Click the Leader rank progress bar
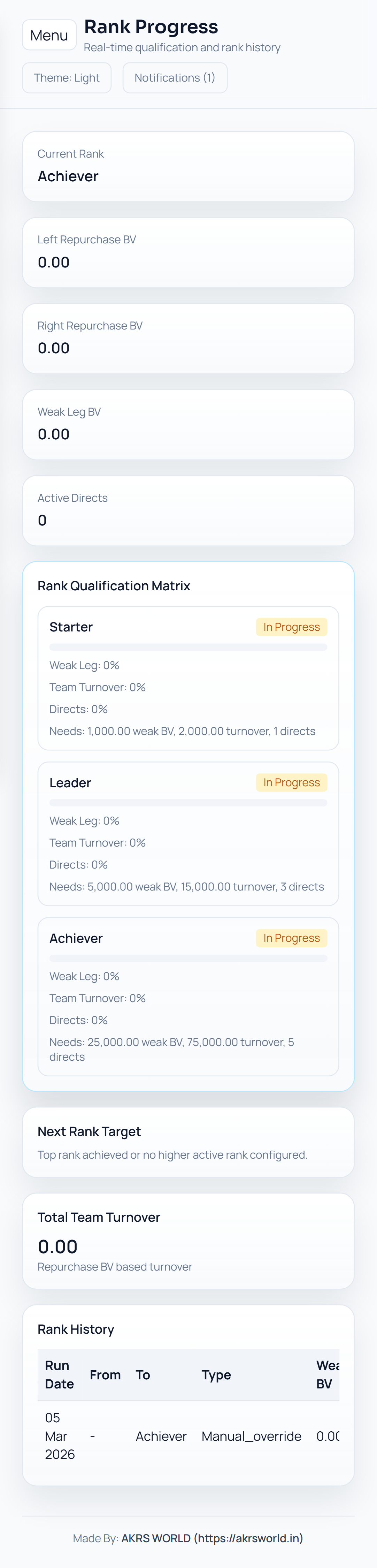This screenshot has width=377, height=1568. pyautogui.click(x=188, y=803)
